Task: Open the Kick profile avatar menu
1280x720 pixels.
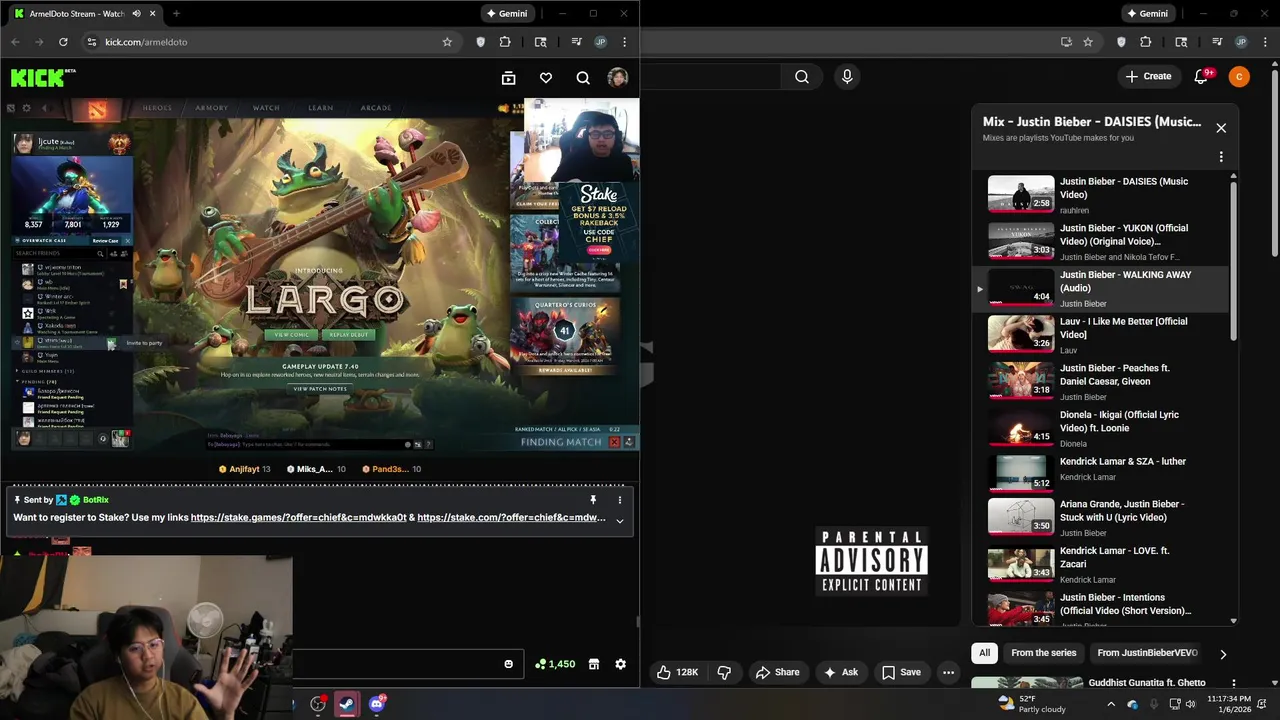Action: coord(618,78)
